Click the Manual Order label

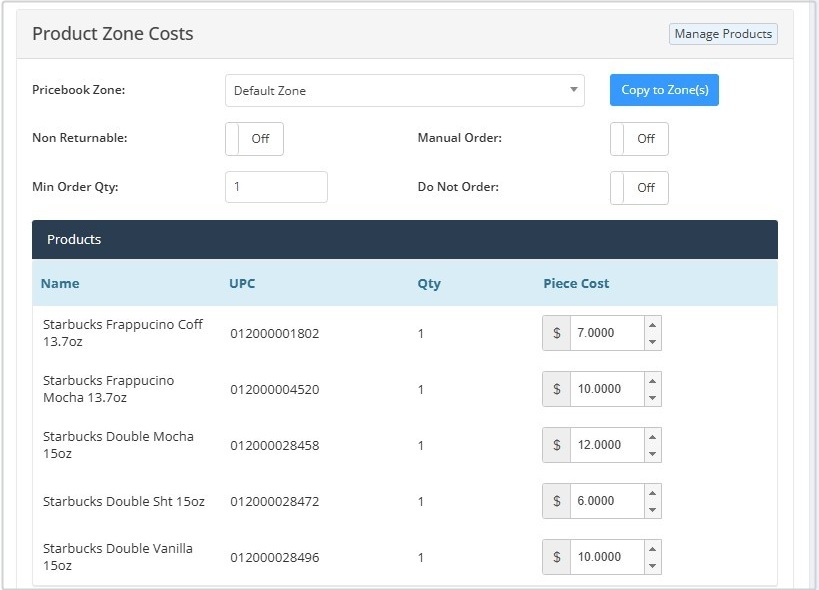click(x=460, y=138)
